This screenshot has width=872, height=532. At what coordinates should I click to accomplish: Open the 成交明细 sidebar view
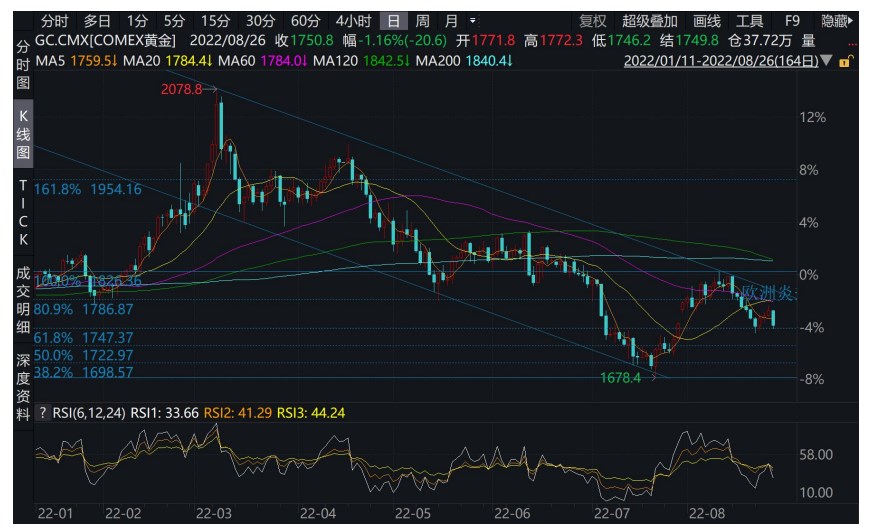tap(23, 300)
